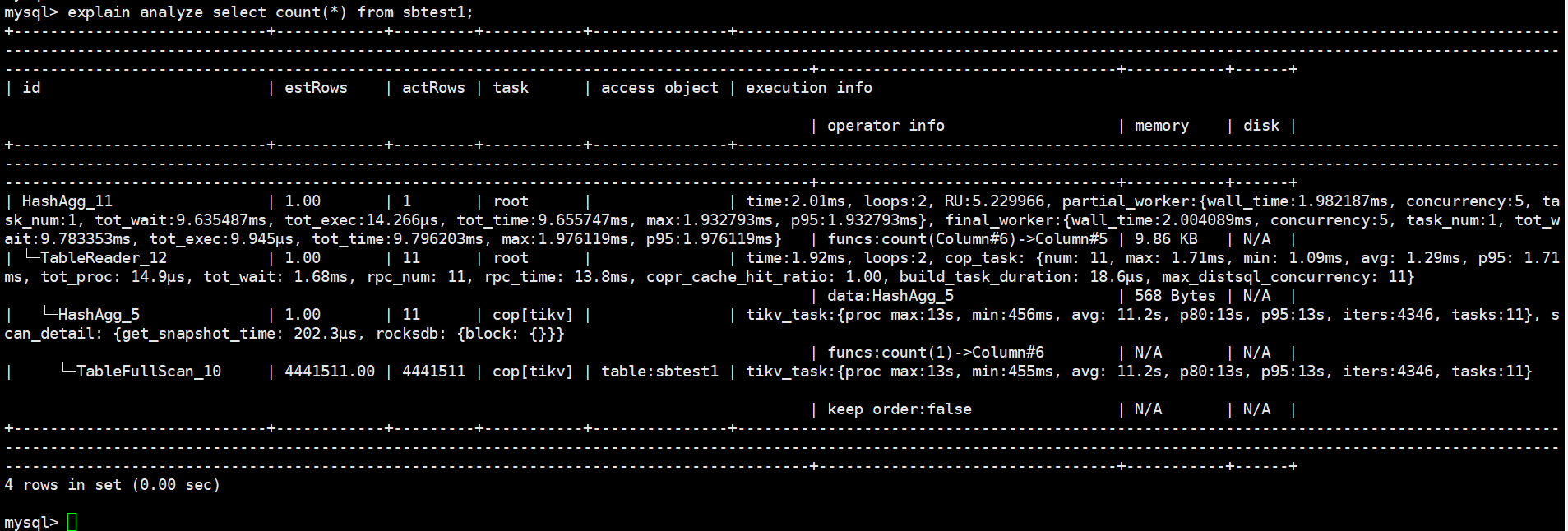Click the "execution info" column header
This screenshot has width=1568, height=531.
point(809,88)
